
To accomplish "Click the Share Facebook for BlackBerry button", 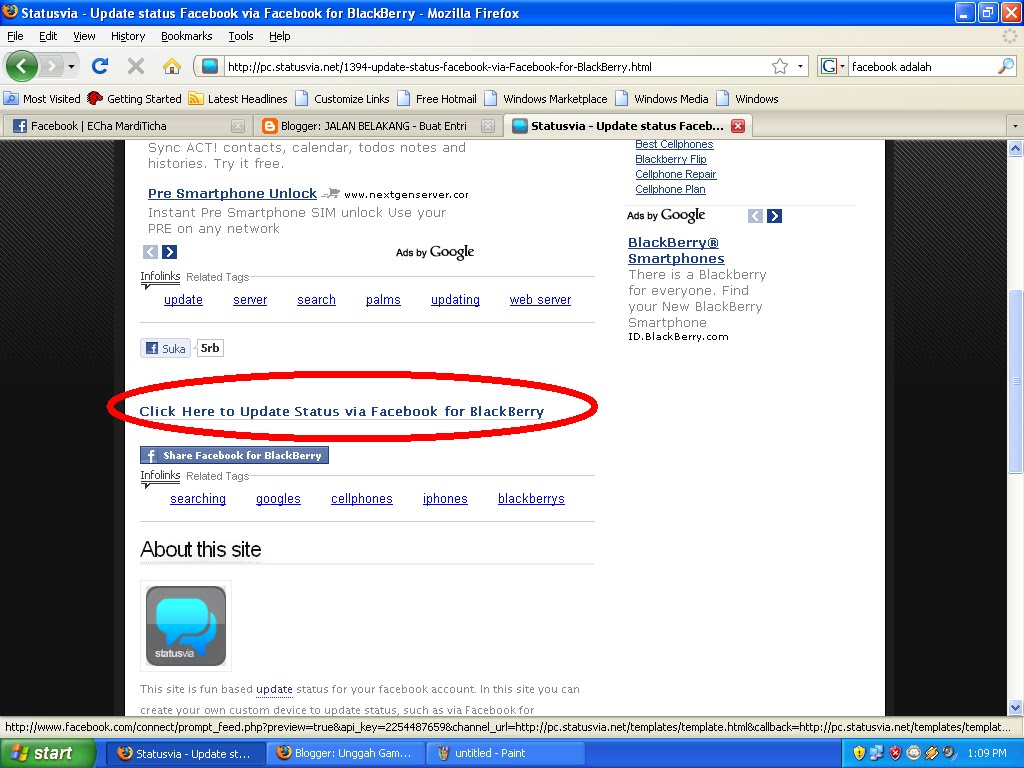I will coord(234,454).
